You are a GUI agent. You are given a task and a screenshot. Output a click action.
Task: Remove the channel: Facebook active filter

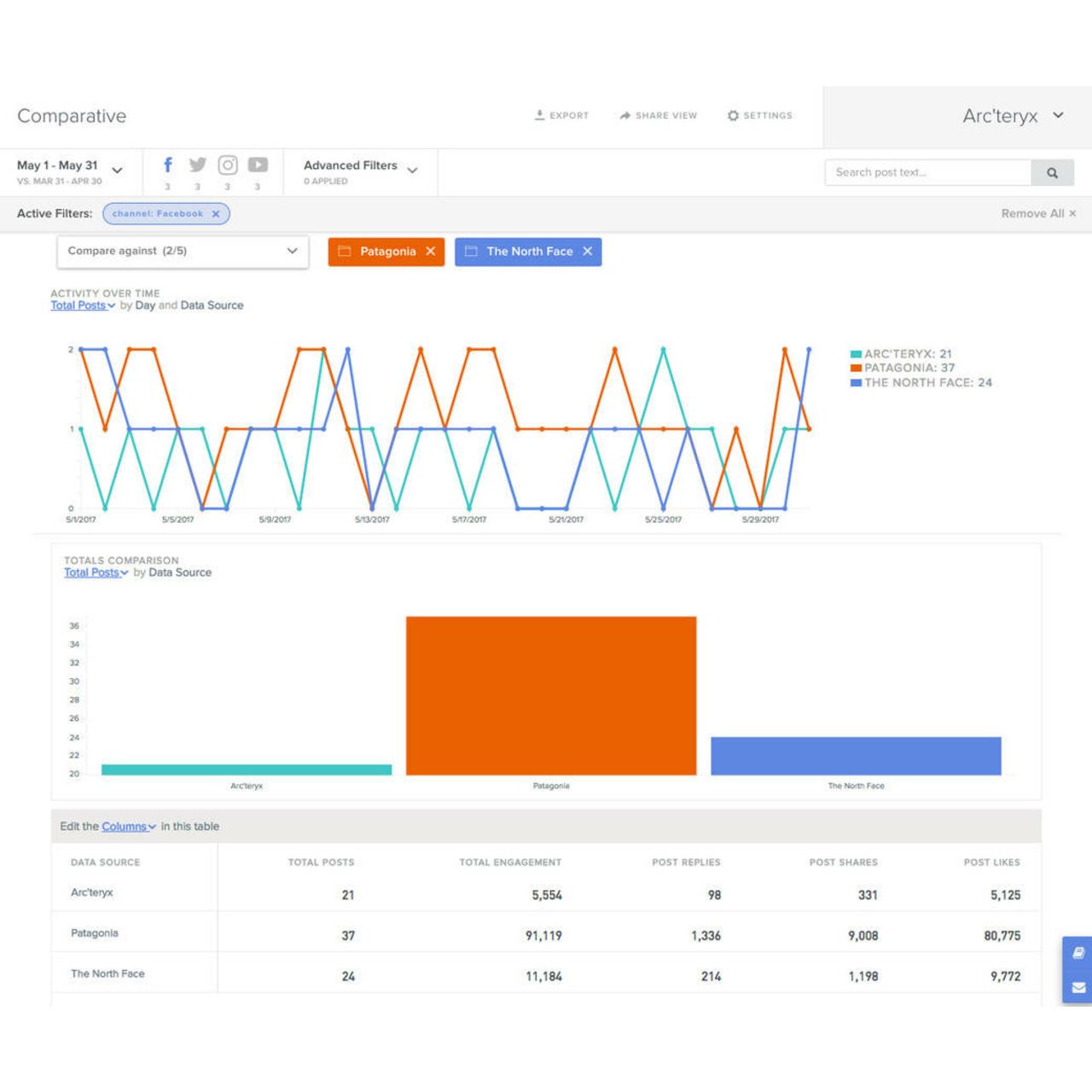coord(217,213)
